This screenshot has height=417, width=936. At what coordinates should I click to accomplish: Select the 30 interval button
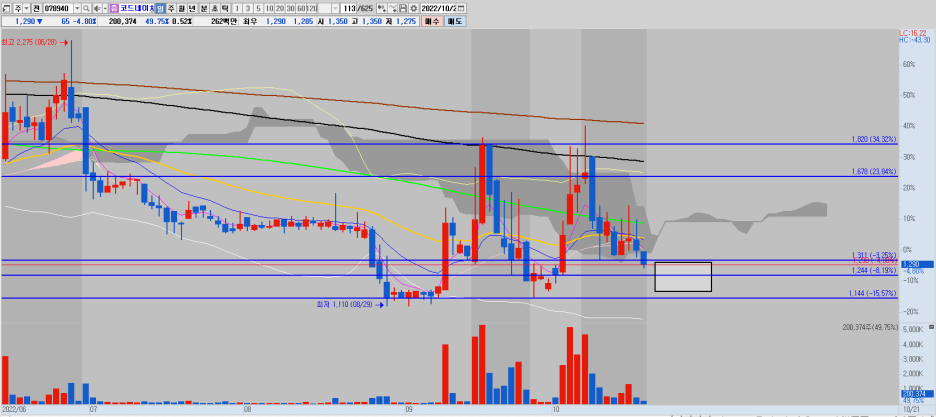(290, 8)
